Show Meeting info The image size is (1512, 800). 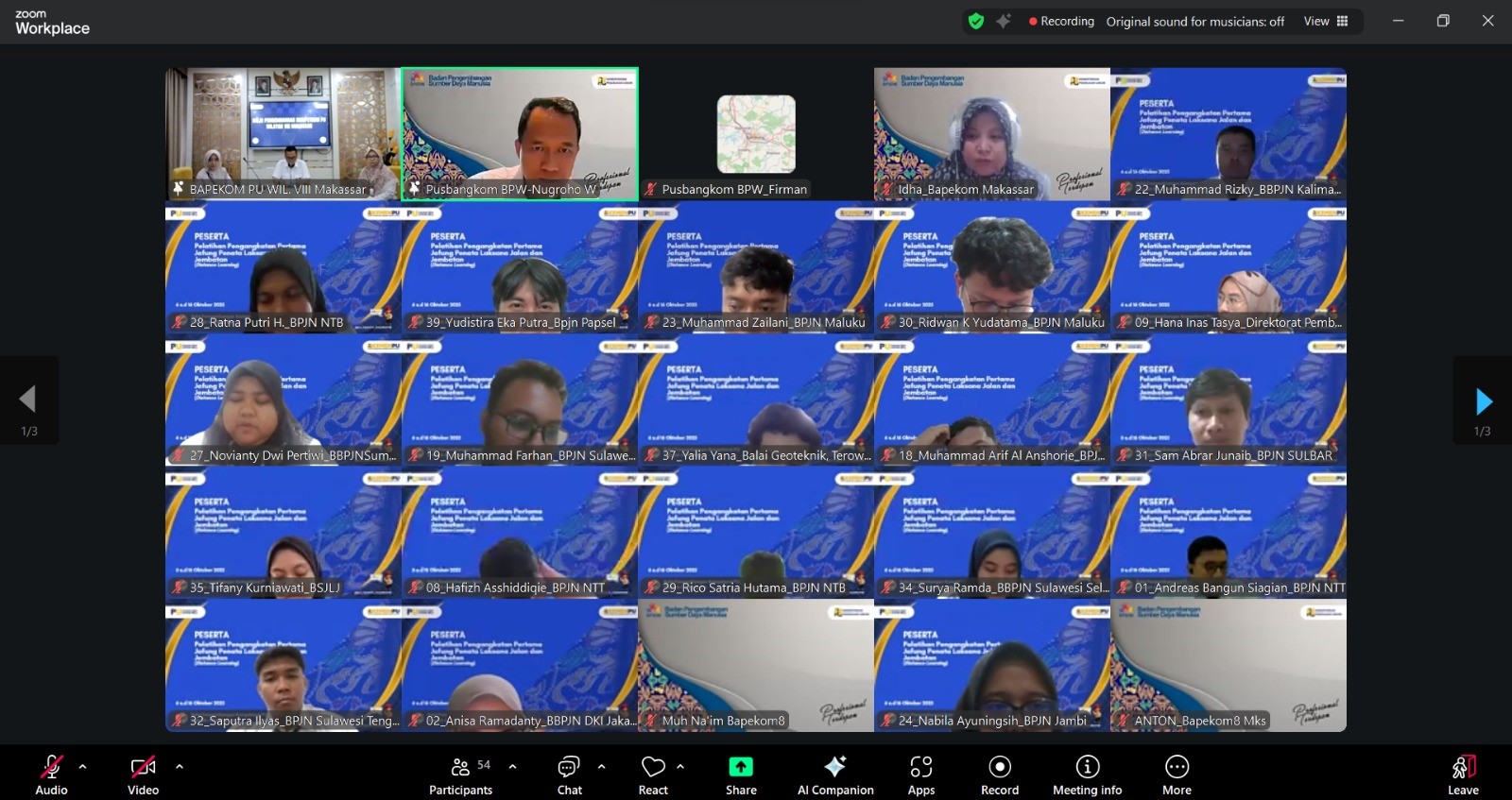(1087, 774)
